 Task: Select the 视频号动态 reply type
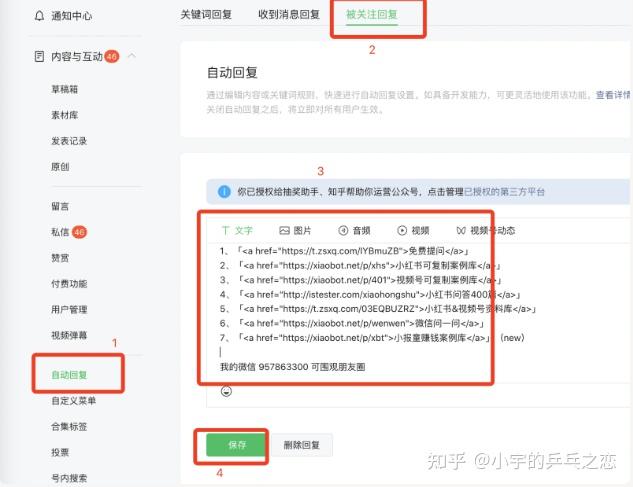tap(486, 231)
